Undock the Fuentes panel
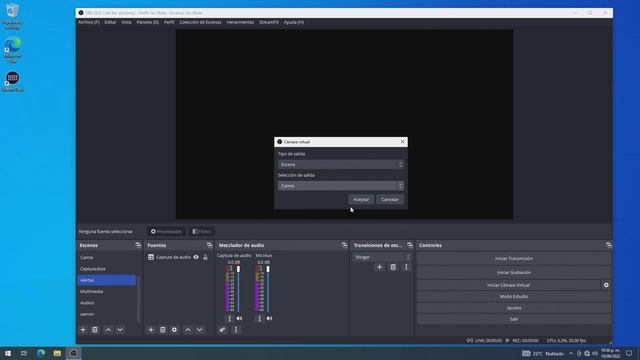 pos(209,245)
